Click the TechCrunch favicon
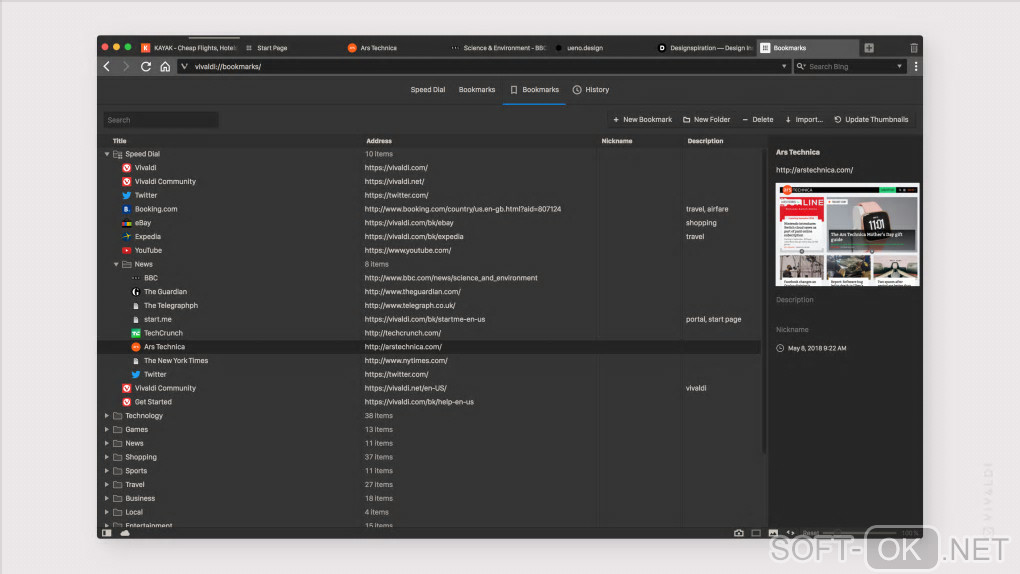1020x574 pixels. point(135,333)
